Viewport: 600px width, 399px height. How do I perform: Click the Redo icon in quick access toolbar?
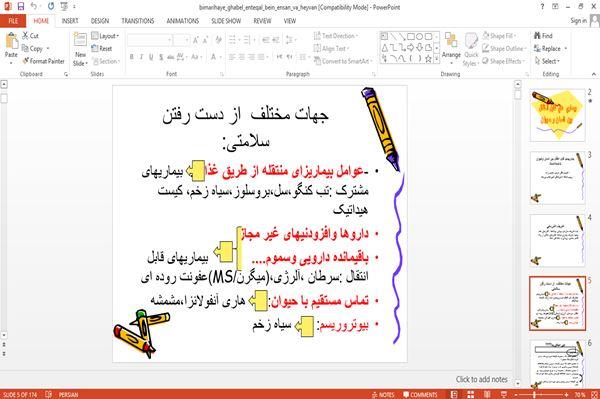[x=51, y=7]
